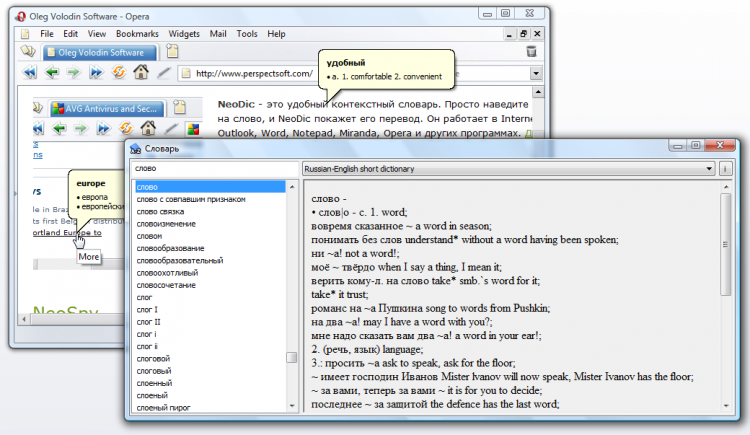This screenshot has height=435, width=750.
Task: Click the inner page reload icon
Action: pos(126,128)
